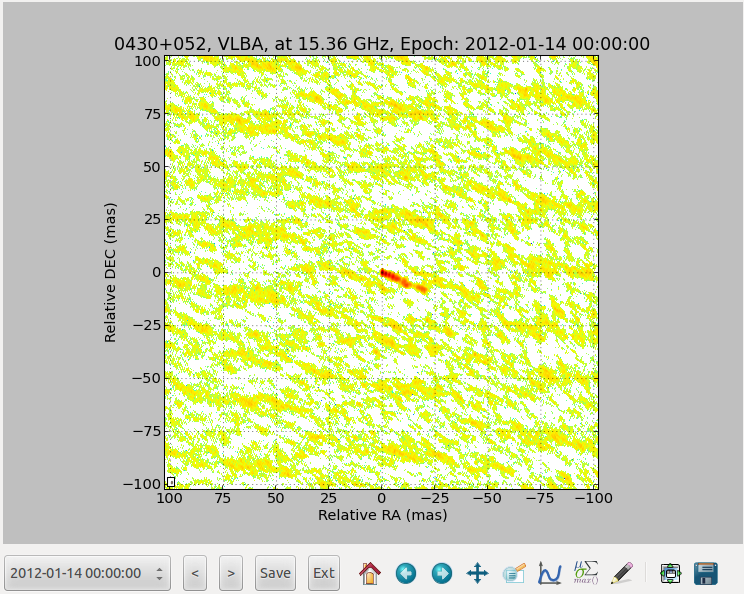The image size is (744, 594).
Task: Open the blue curve profile tool
Action: click(549, 573)
